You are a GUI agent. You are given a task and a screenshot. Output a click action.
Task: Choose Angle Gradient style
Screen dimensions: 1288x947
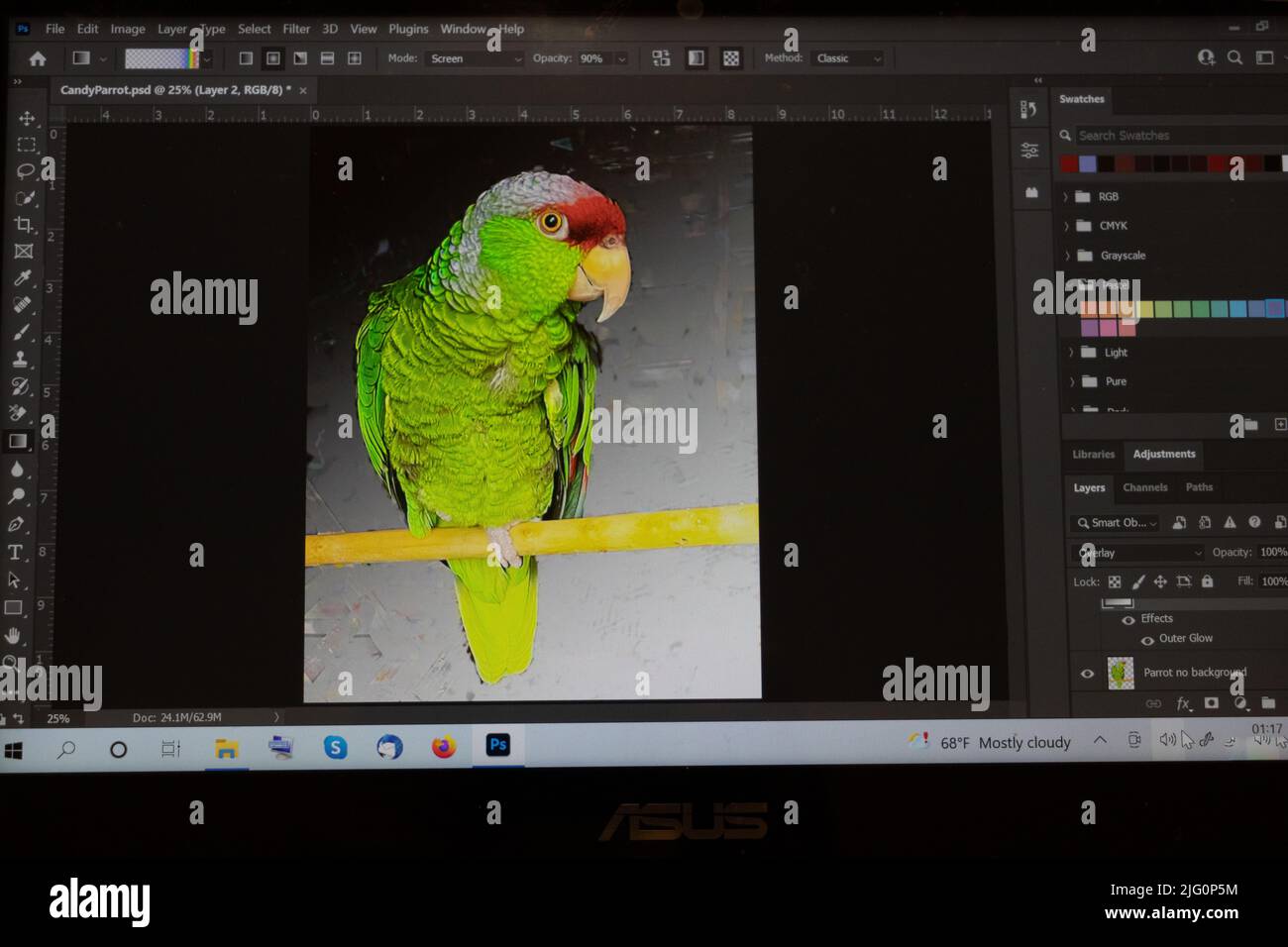point(299,58)
